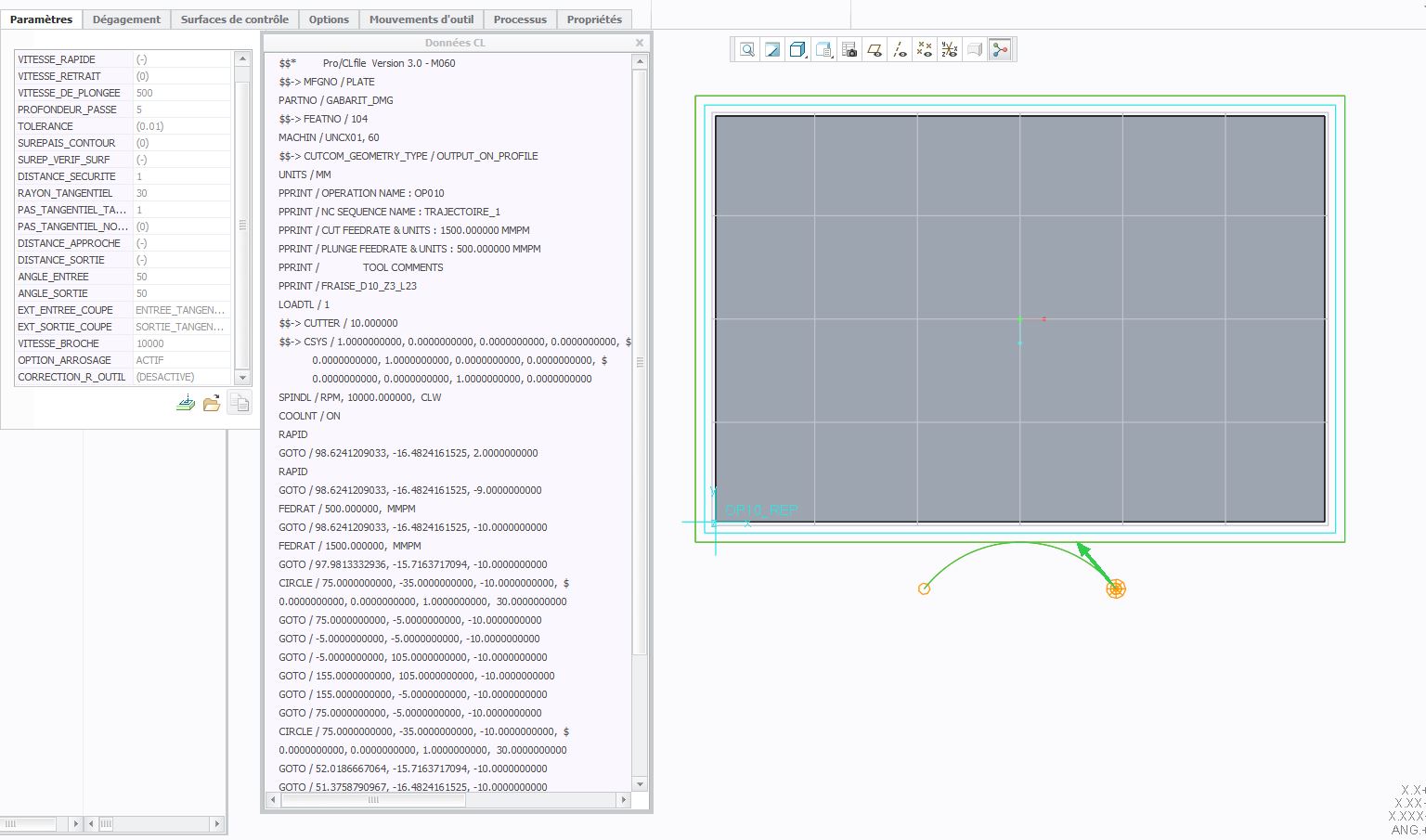Click the CL data vertical scrollbar thumb
The height and width of the screenshot is (840, 1426).
pyautogui.click(x=639, y=362)
